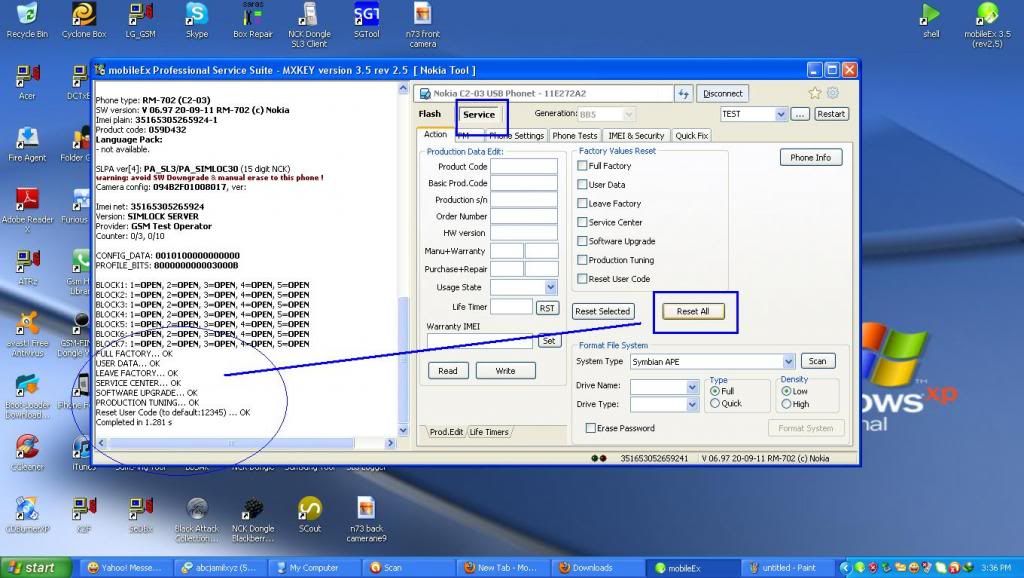Enable the Reset User Code checkbox
The height and width of the screenshot is (578, 1024).
pos(582,279)
